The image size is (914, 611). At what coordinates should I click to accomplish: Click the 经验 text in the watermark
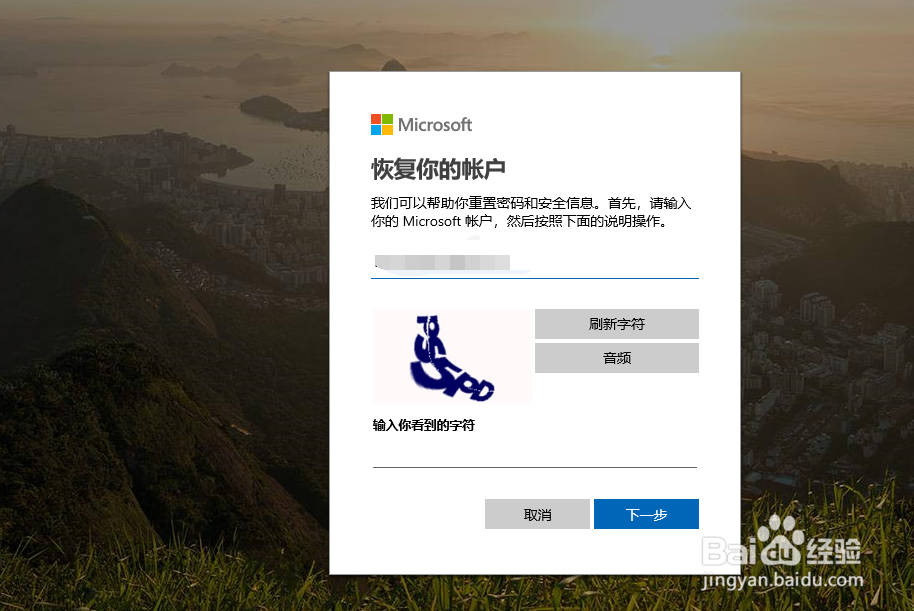coord(834,551)
